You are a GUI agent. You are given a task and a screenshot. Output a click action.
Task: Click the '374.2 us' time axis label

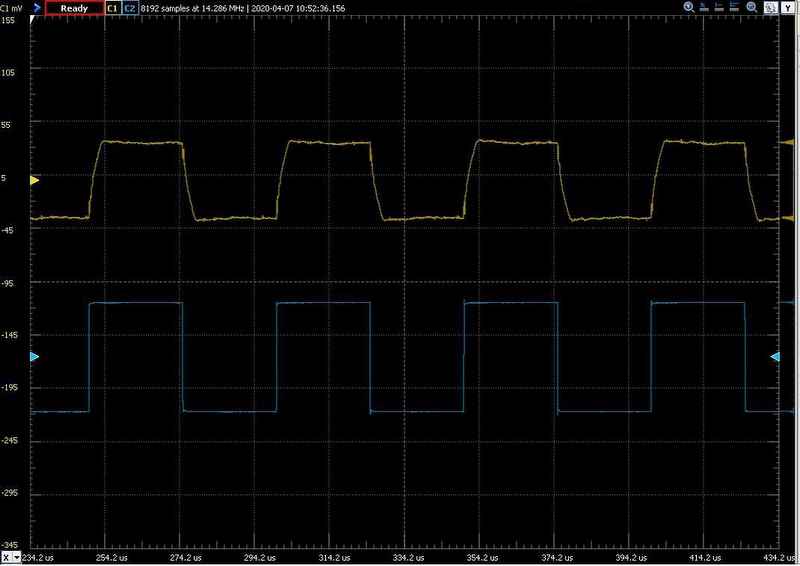557,558
